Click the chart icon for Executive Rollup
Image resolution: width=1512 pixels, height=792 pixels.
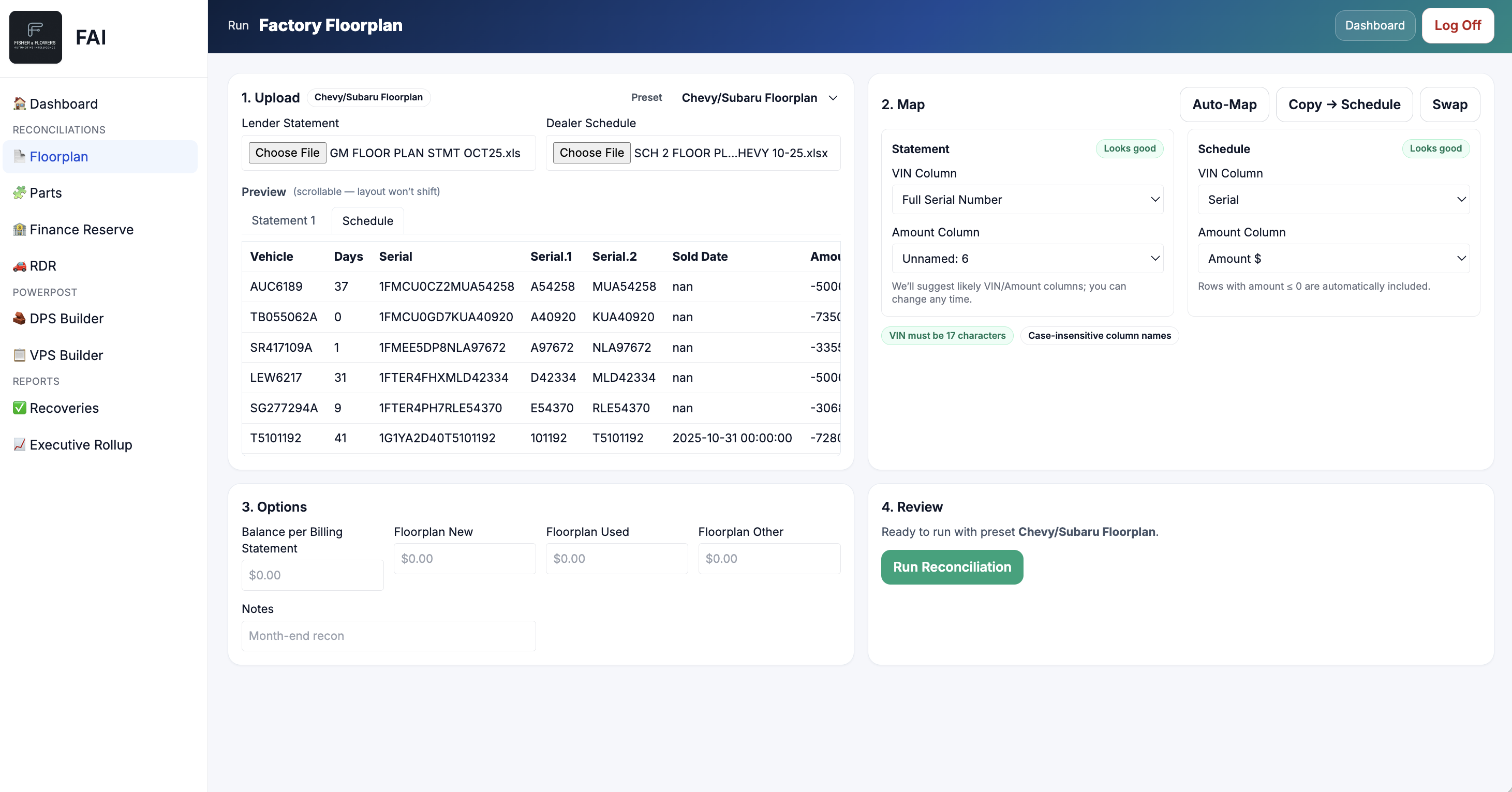(19, 445)
